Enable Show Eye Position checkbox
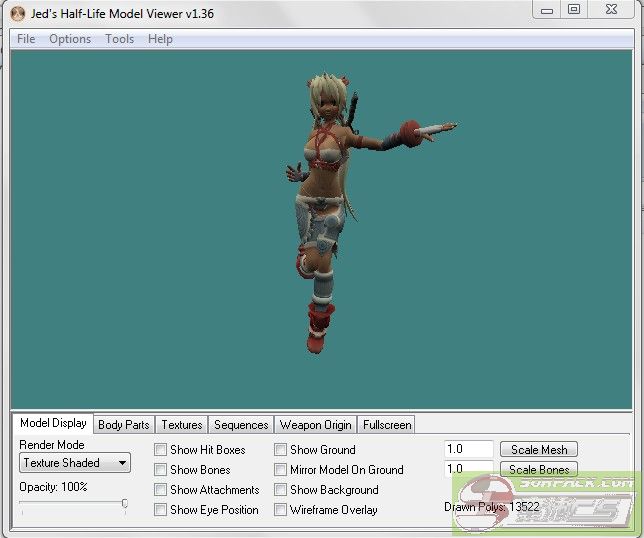The image size is (644, 538). (160, 510)
